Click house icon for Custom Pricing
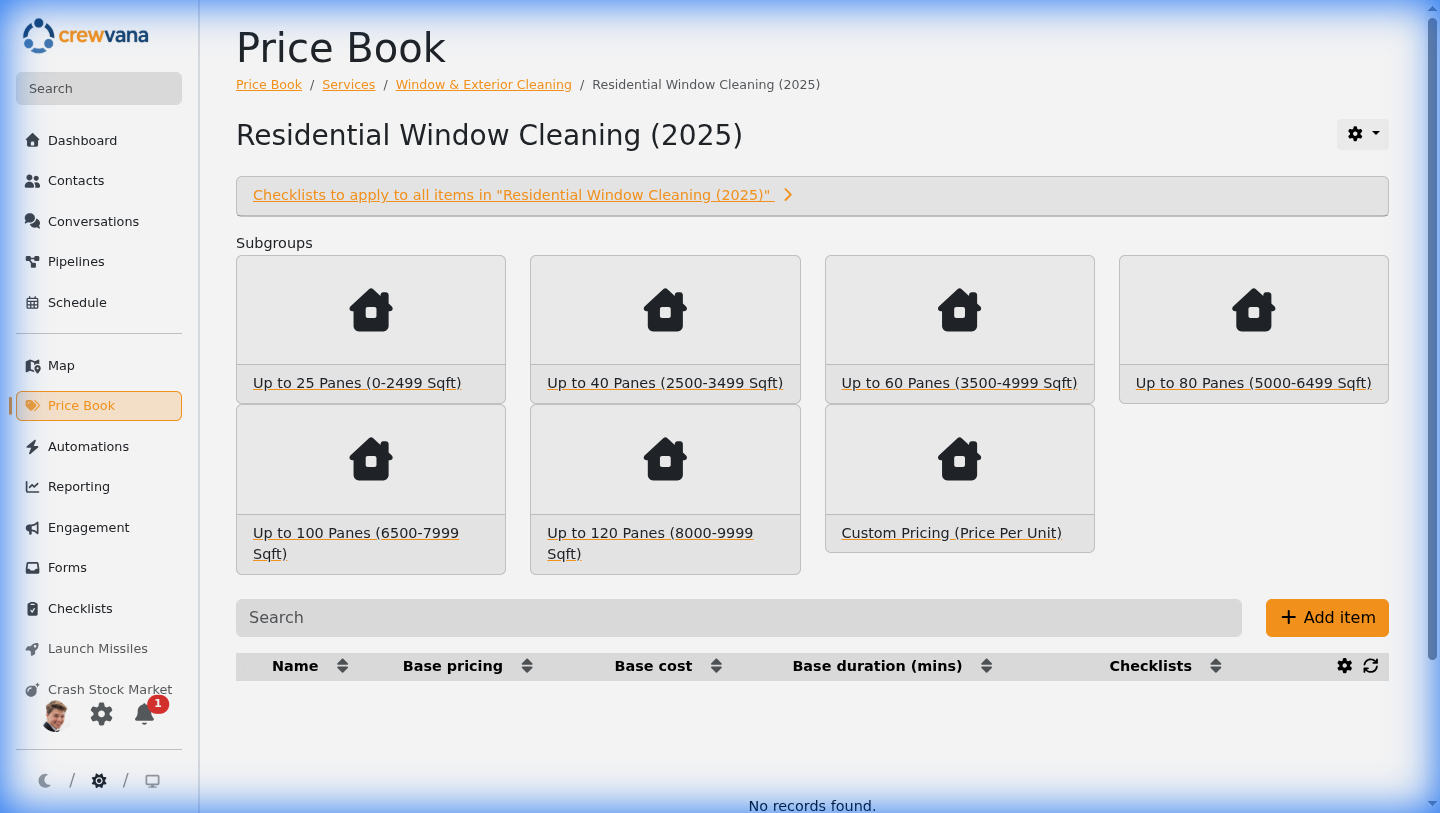 [x=959, y=460]
